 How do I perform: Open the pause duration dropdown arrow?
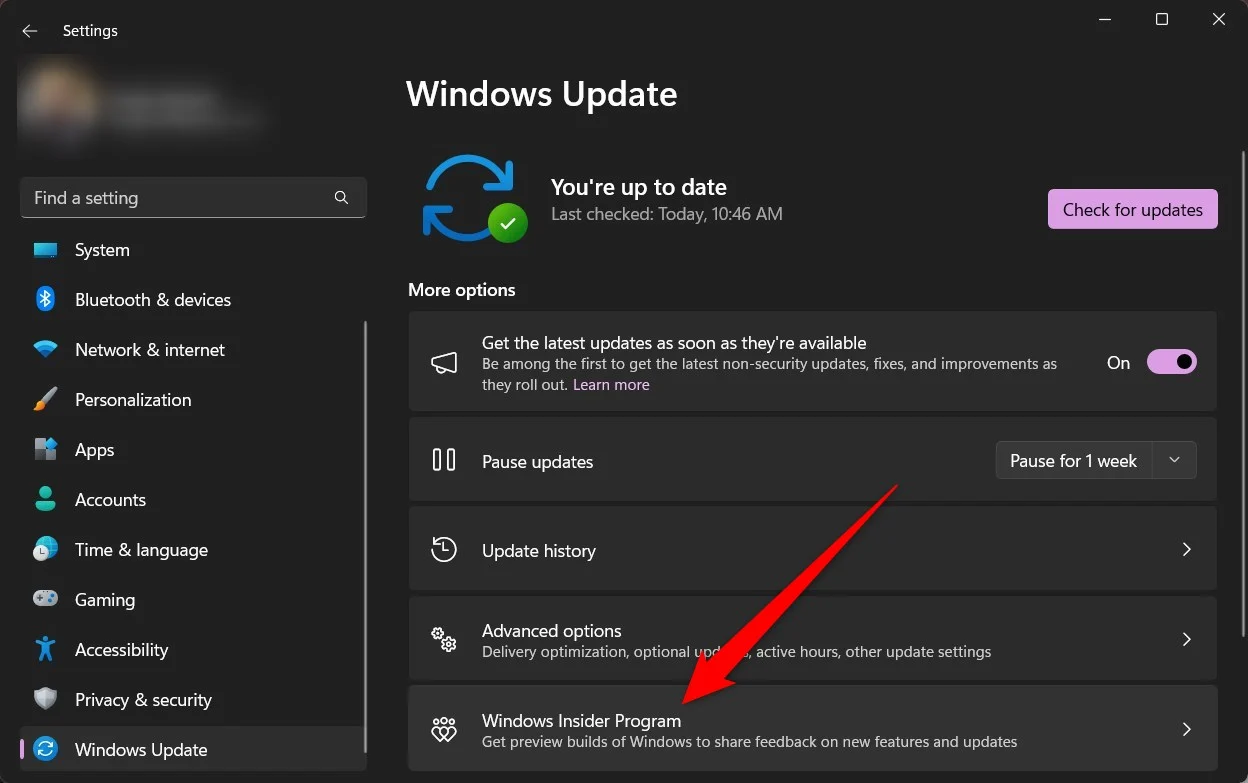click(x=1175, y=460)
